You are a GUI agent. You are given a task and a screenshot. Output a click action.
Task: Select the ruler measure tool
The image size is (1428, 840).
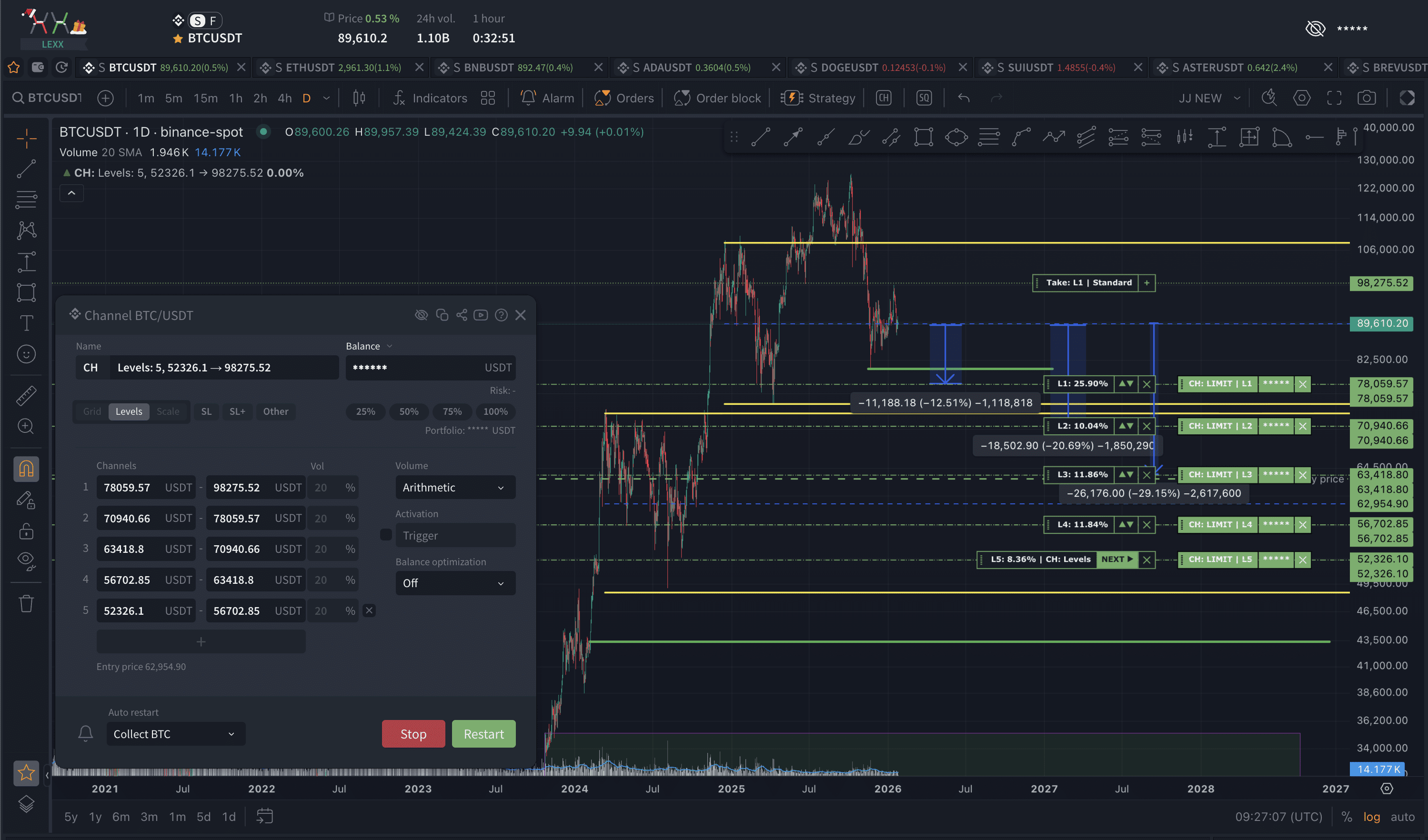26,395
